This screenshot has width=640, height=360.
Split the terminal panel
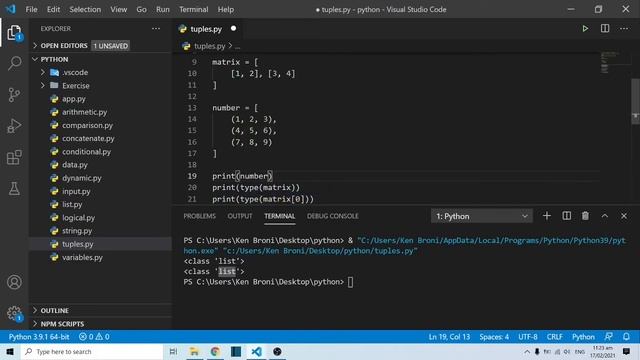coord(567,216)
